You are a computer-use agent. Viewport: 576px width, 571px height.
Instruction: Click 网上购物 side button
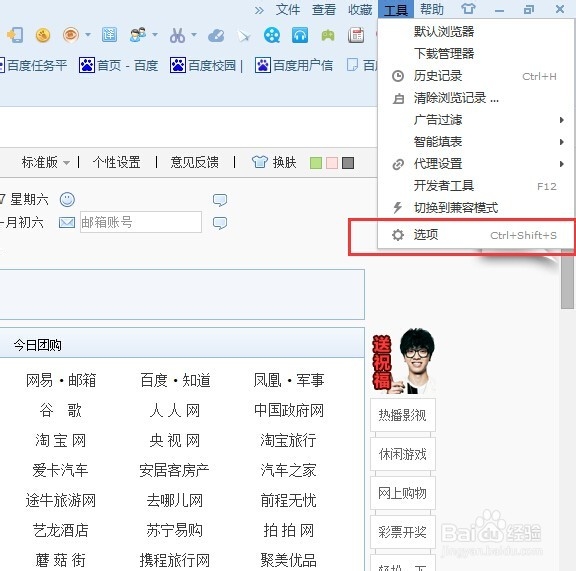(403, 493)
